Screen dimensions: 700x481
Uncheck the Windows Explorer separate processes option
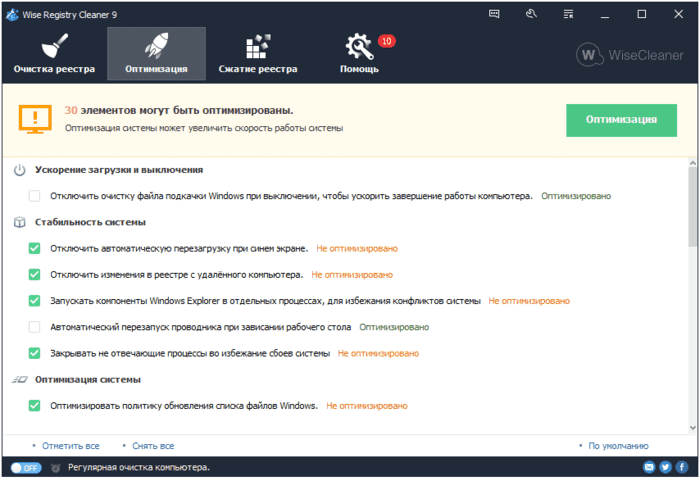coord(35,300)
